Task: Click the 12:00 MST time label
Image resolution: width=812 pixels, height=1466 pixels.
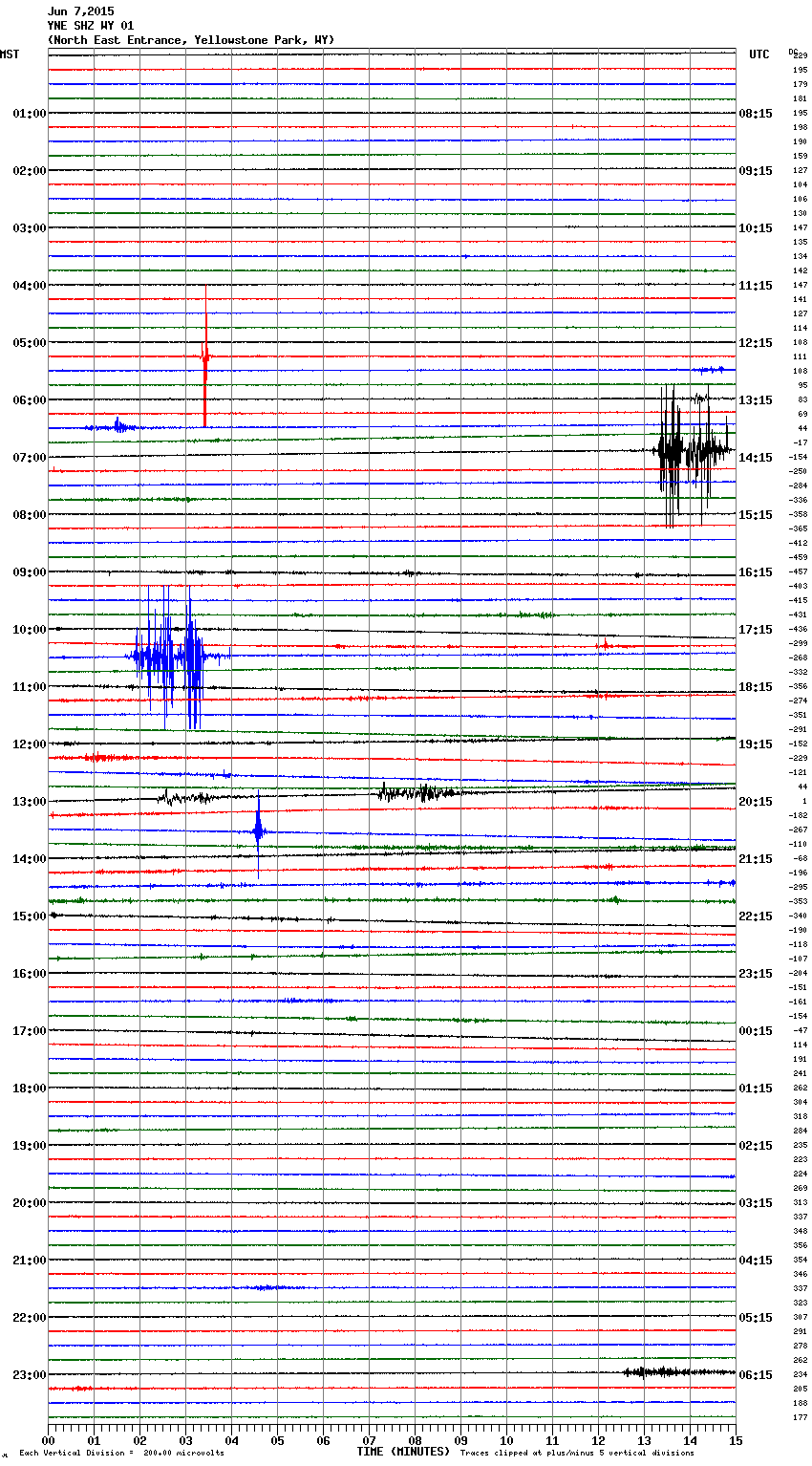Action: (30, 744)
